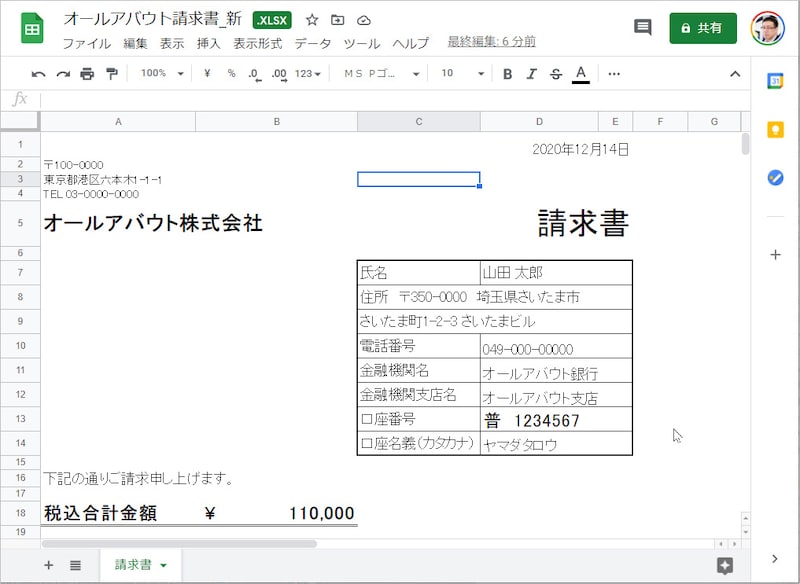Viewport: 800px width, 584px height.
Task: Click the undo arrow icon
Action: click(x=39, y=74)
